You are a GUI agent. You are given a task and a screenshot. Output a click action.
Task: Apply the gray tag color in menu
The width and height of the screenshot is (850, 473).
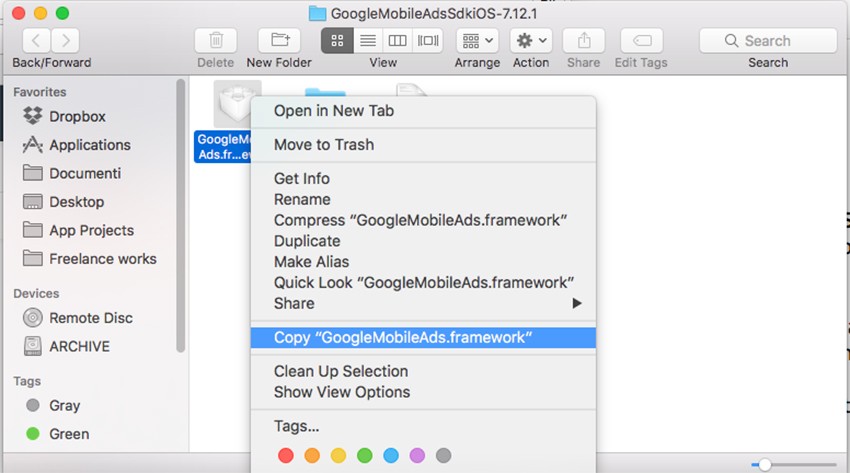click(443, 456)
